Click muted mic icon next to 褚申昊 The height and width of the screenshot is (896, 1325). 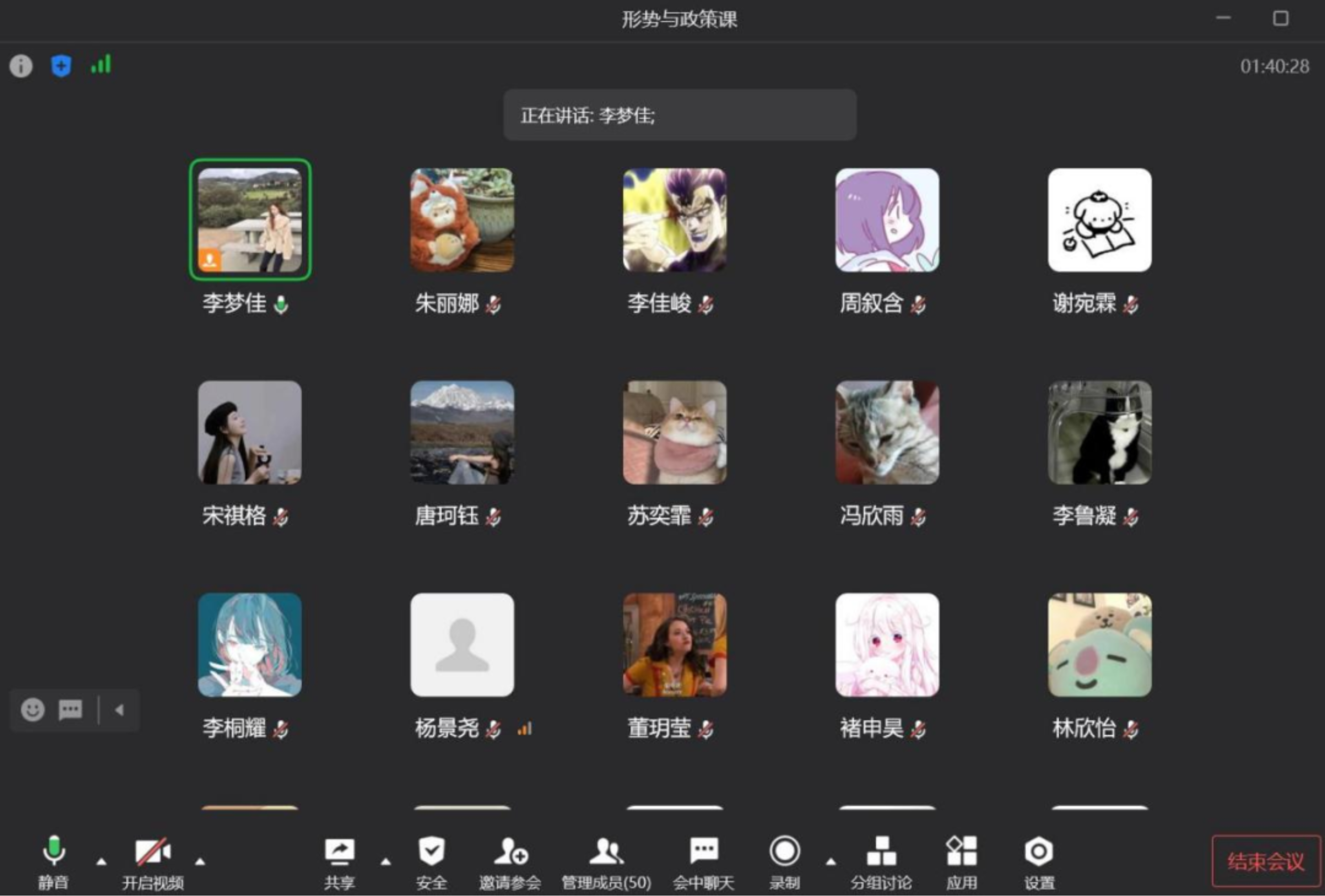tap(918, 729)
